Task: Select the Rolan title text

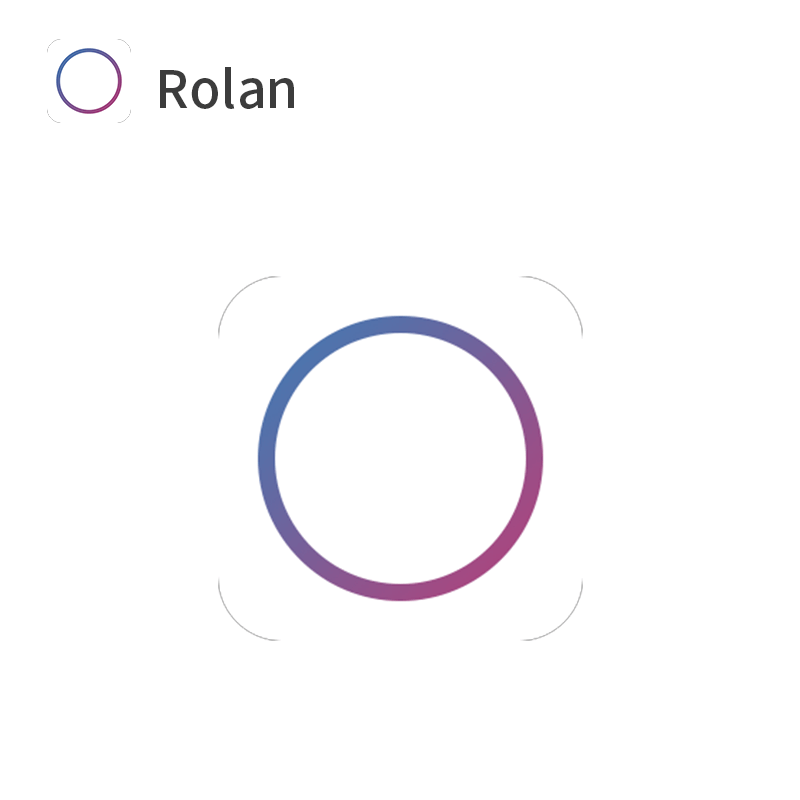Action: tap(227, 89)
